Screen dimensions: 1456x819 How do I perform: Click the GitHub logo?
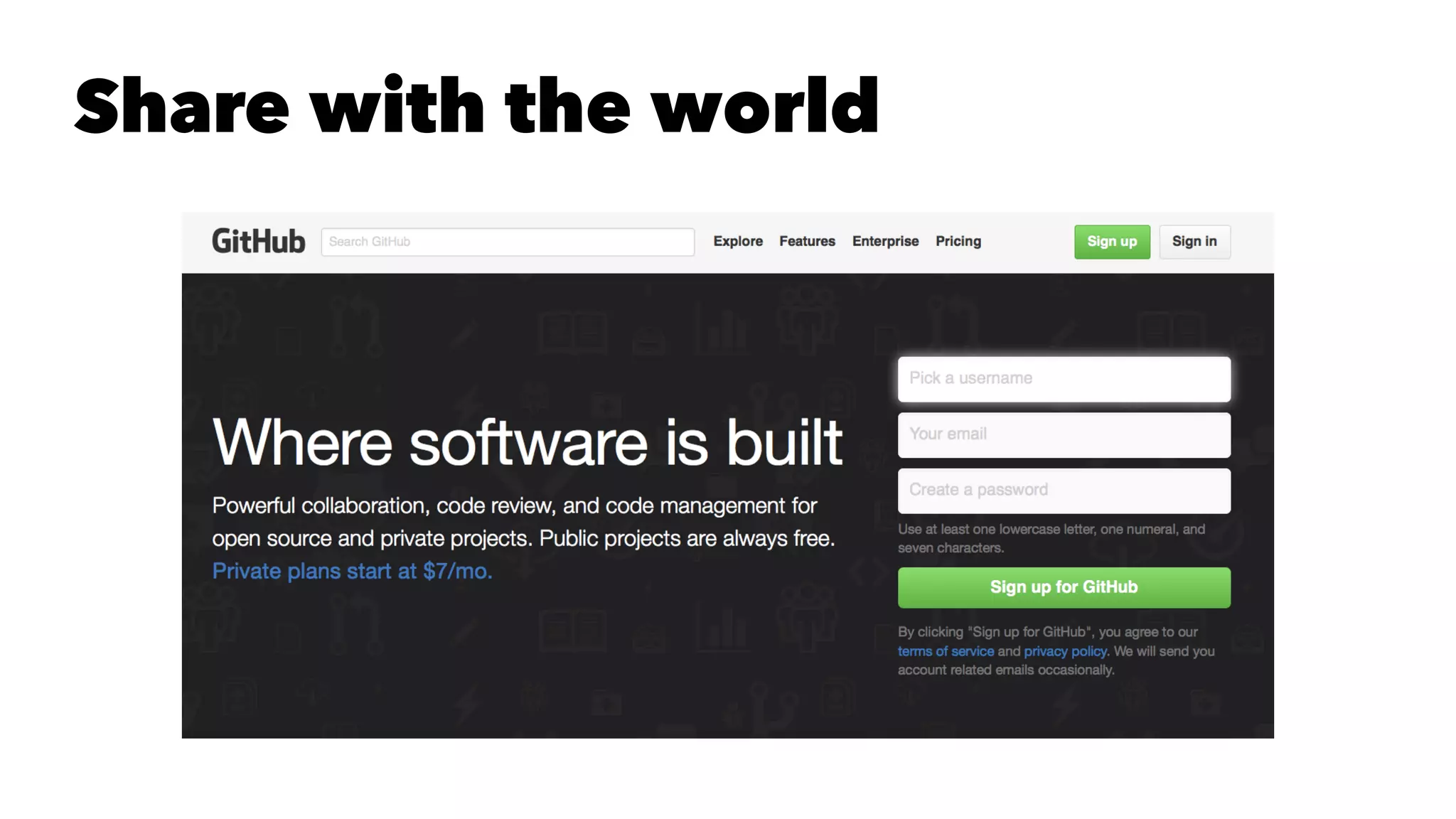click(258, 242)
